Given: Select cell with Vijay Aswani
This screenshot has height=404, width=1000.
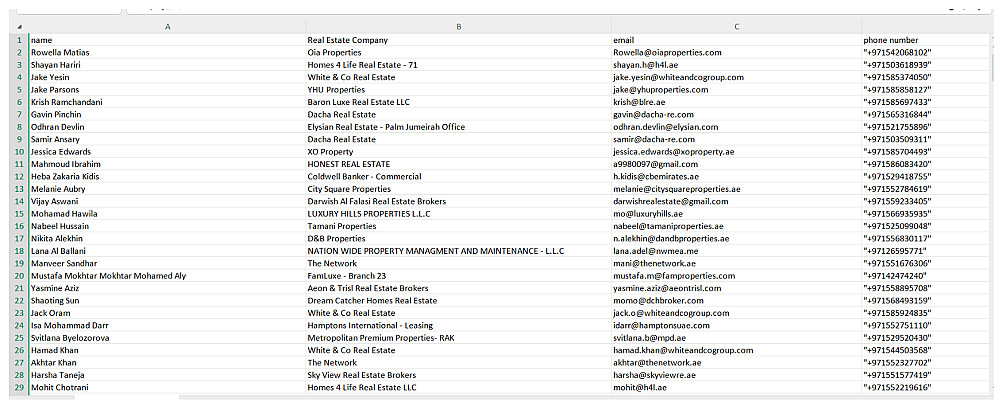Looking at the screenshot, I should 167,202.
